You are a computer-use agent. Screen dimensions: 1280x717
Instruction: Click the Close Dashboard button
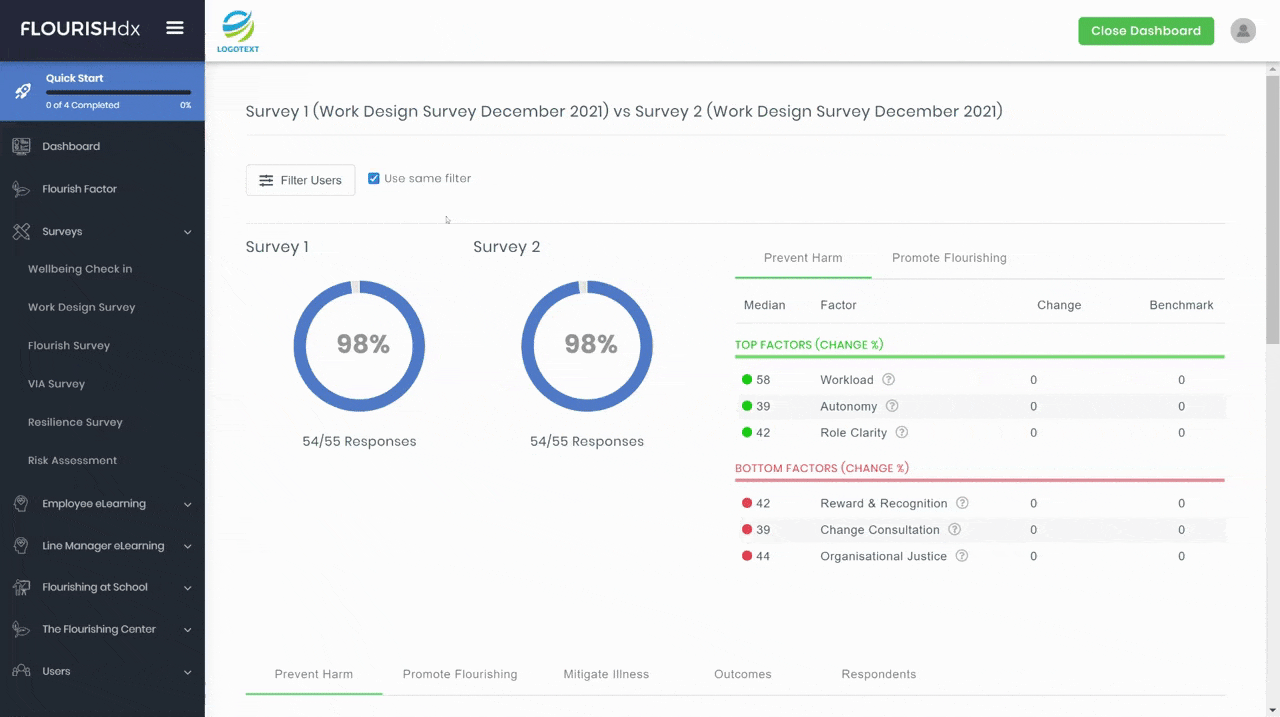(x=1146, y=31)
